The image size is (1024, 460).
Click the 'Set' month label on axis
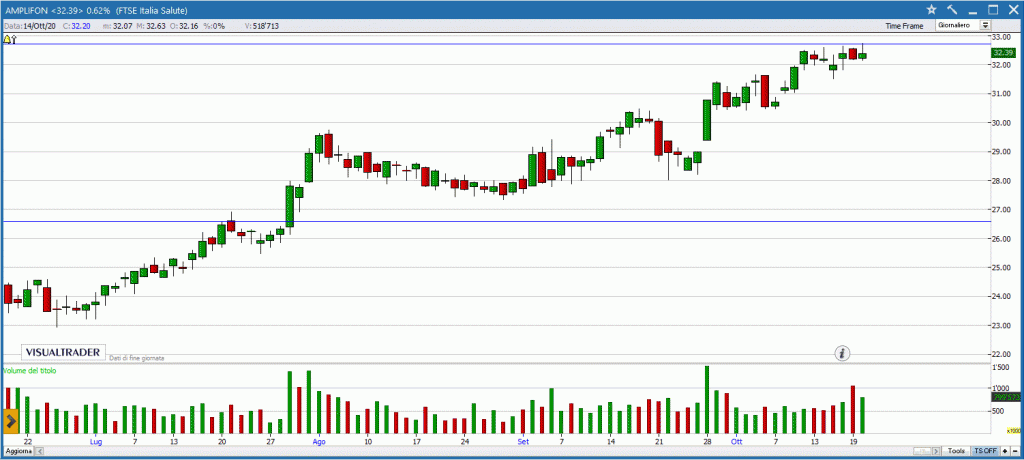(523, 442)
